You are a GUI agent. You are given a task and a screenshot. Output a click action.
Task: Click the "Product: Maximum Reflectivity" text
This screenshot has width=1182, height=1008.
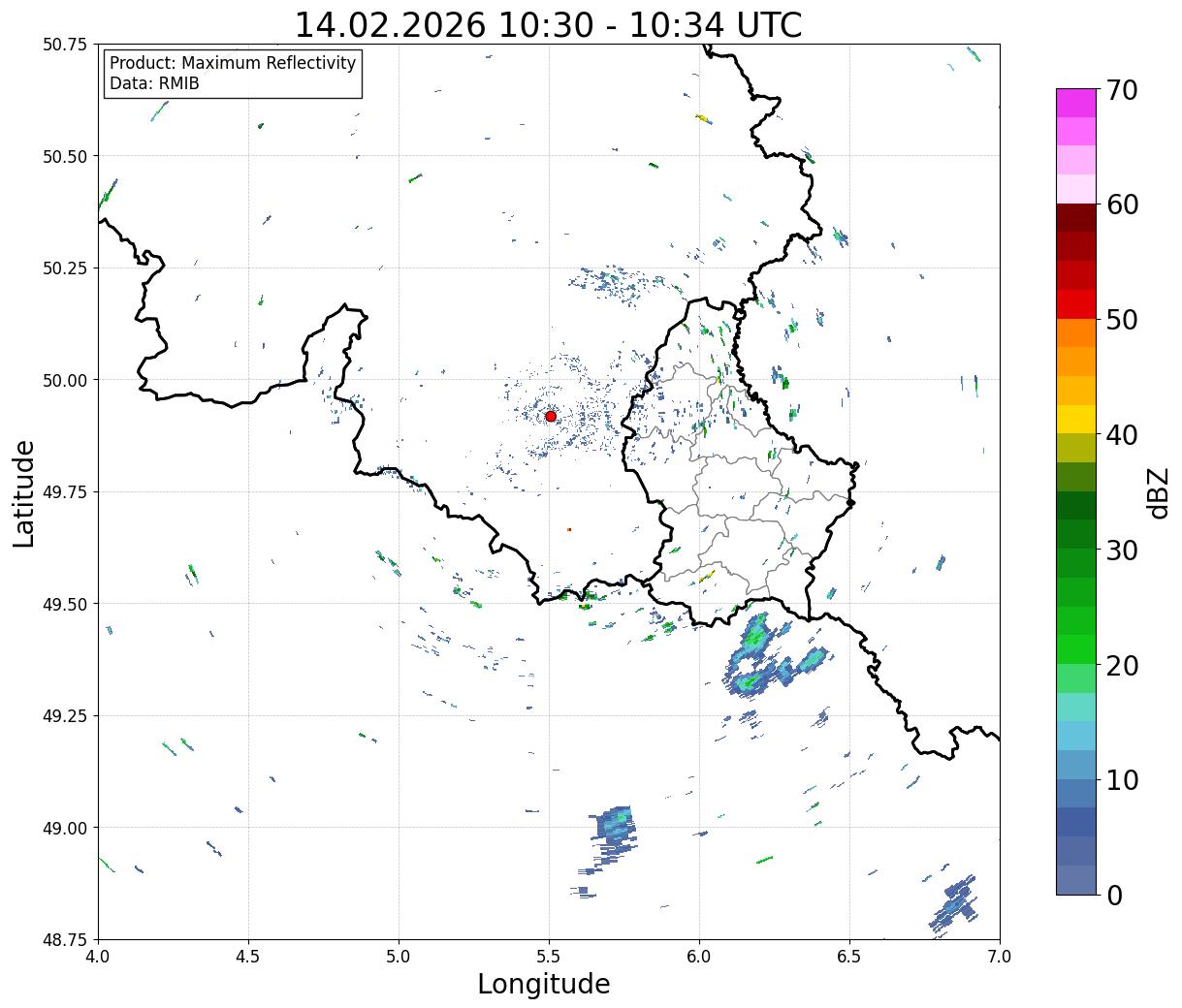pyautogui.click(x=233, y=63)
